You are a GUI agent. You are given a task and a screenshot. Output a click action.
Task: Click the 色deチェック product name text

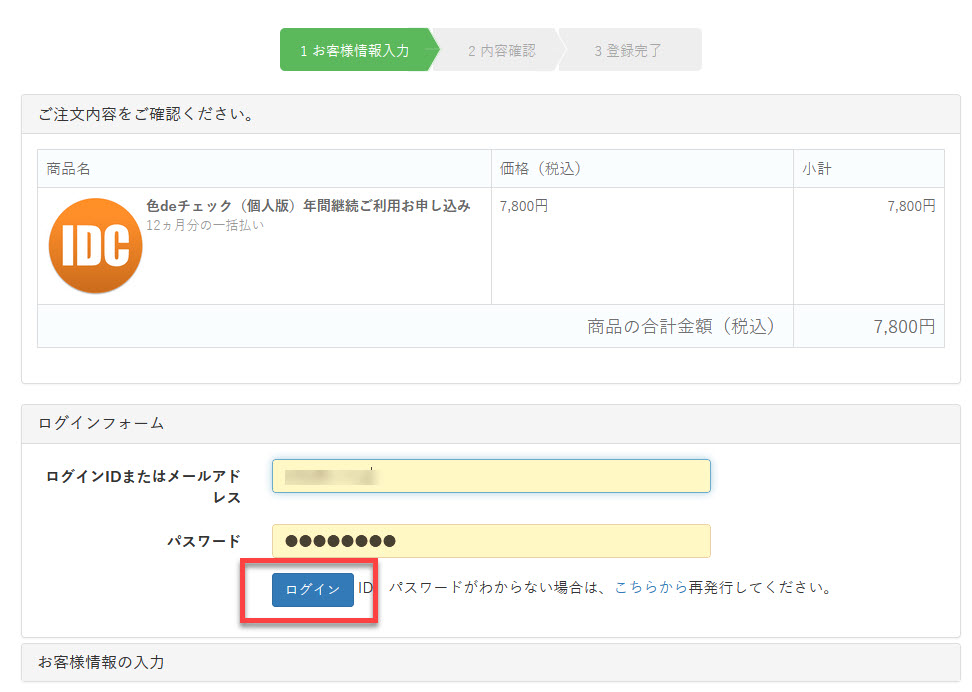click(308, 206)
